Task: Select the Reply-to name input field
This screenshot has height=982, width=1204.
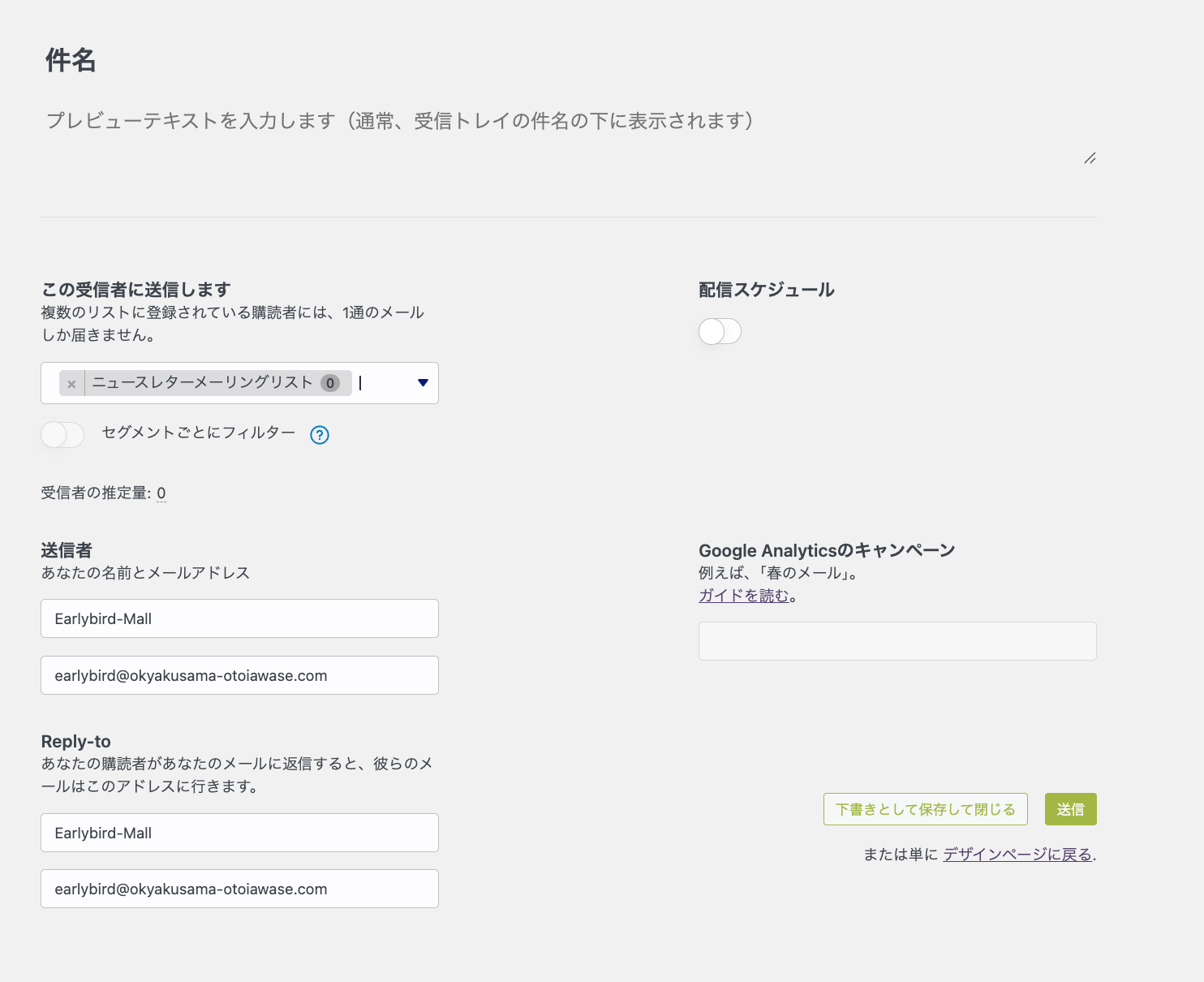Action: [239, 833]
